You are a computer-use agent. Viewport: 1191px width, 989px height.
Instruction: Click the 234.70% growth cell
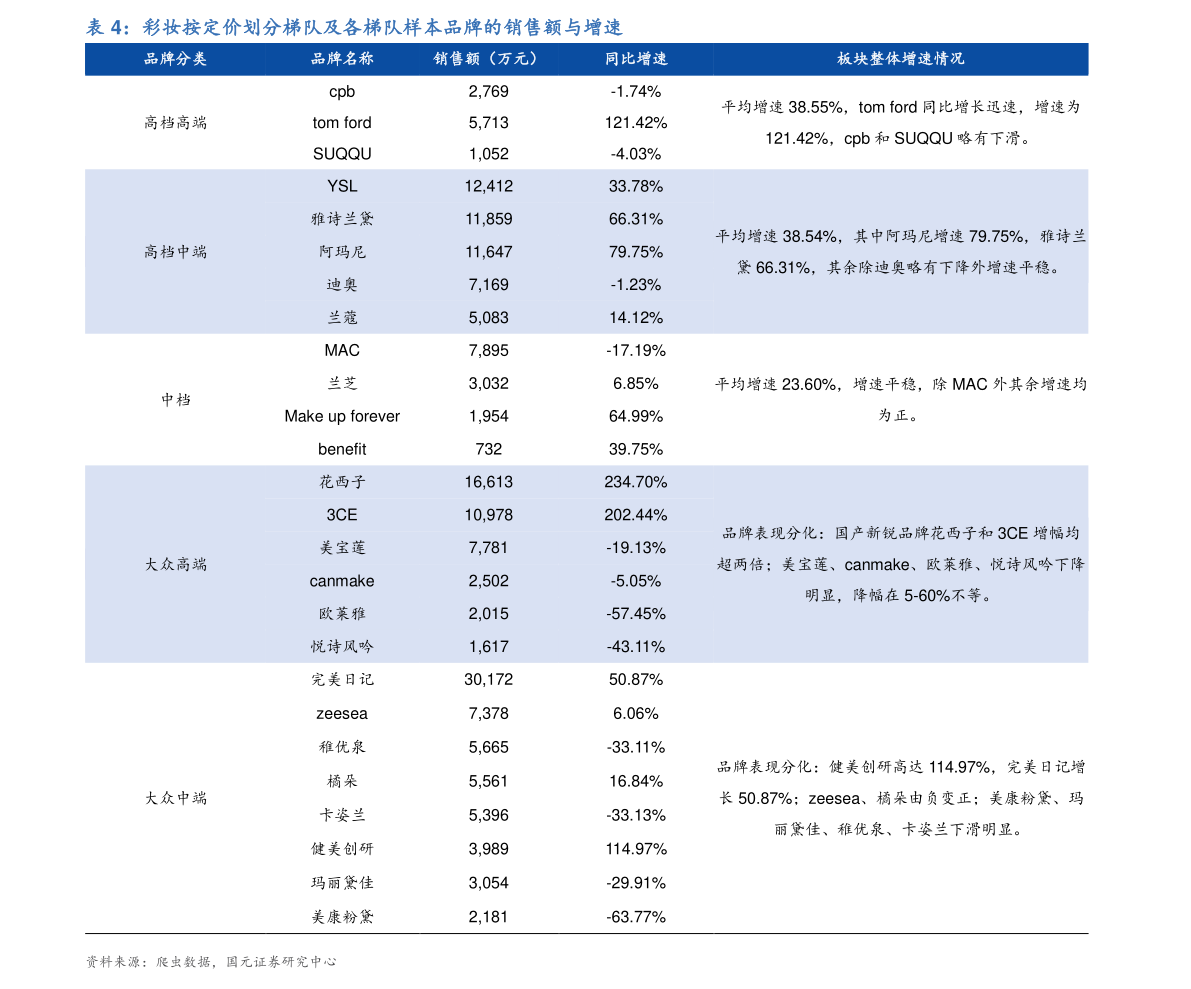(636, 482)
